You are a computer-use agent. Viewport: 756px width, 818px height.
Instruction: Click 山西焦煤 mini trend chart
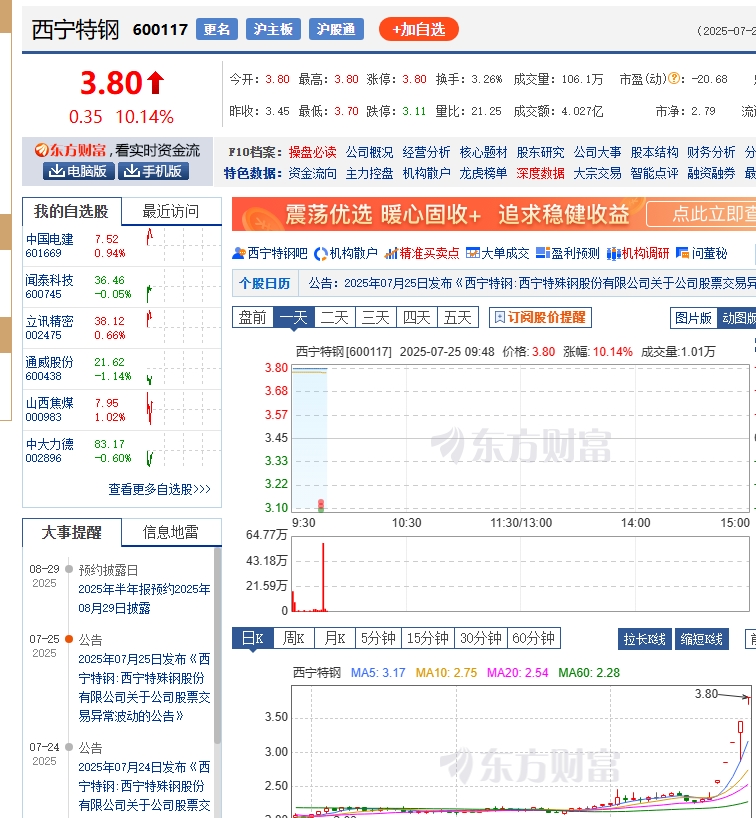tap(183, 410)
